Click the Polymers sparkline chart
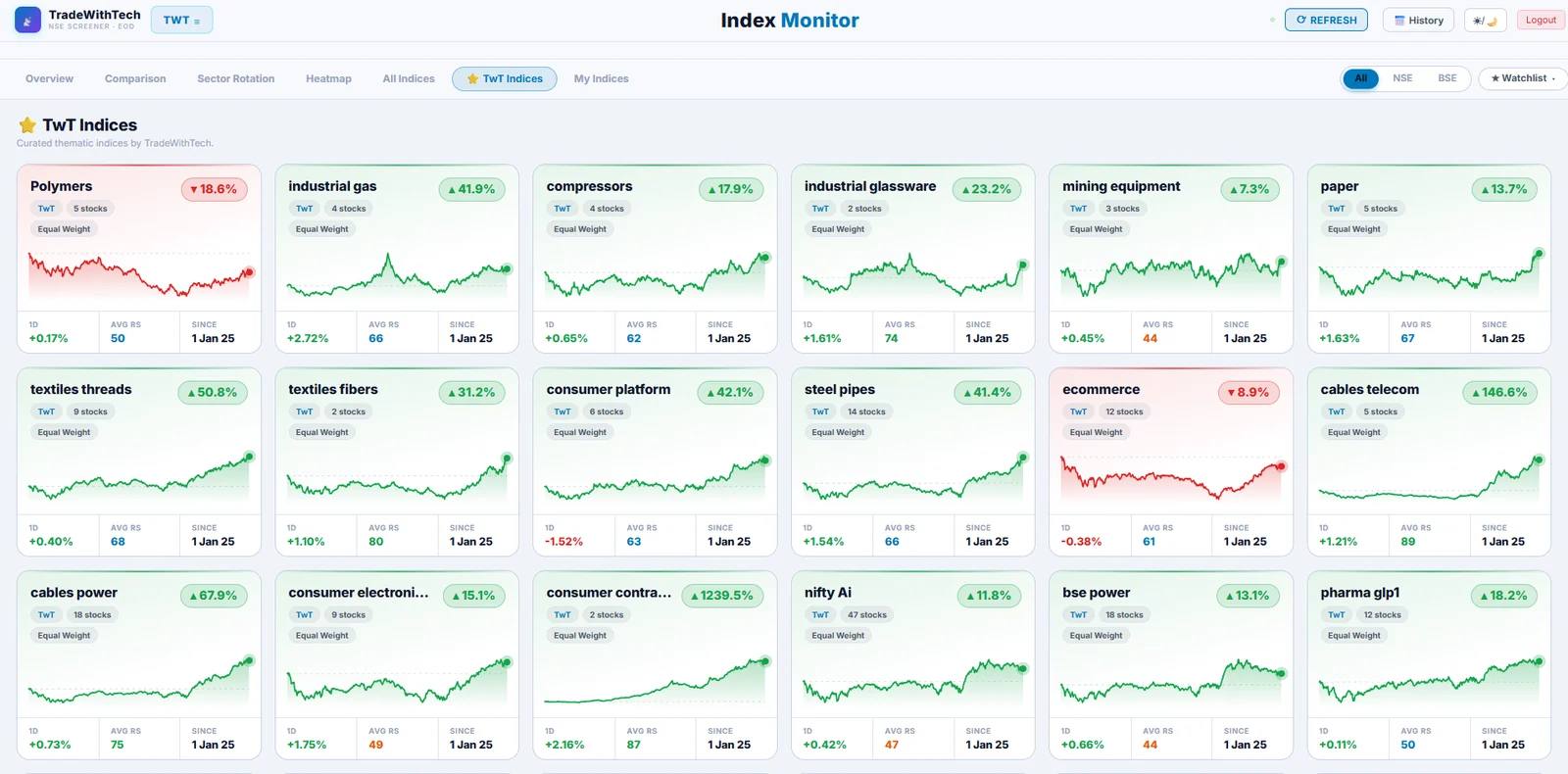 [139, 274]
